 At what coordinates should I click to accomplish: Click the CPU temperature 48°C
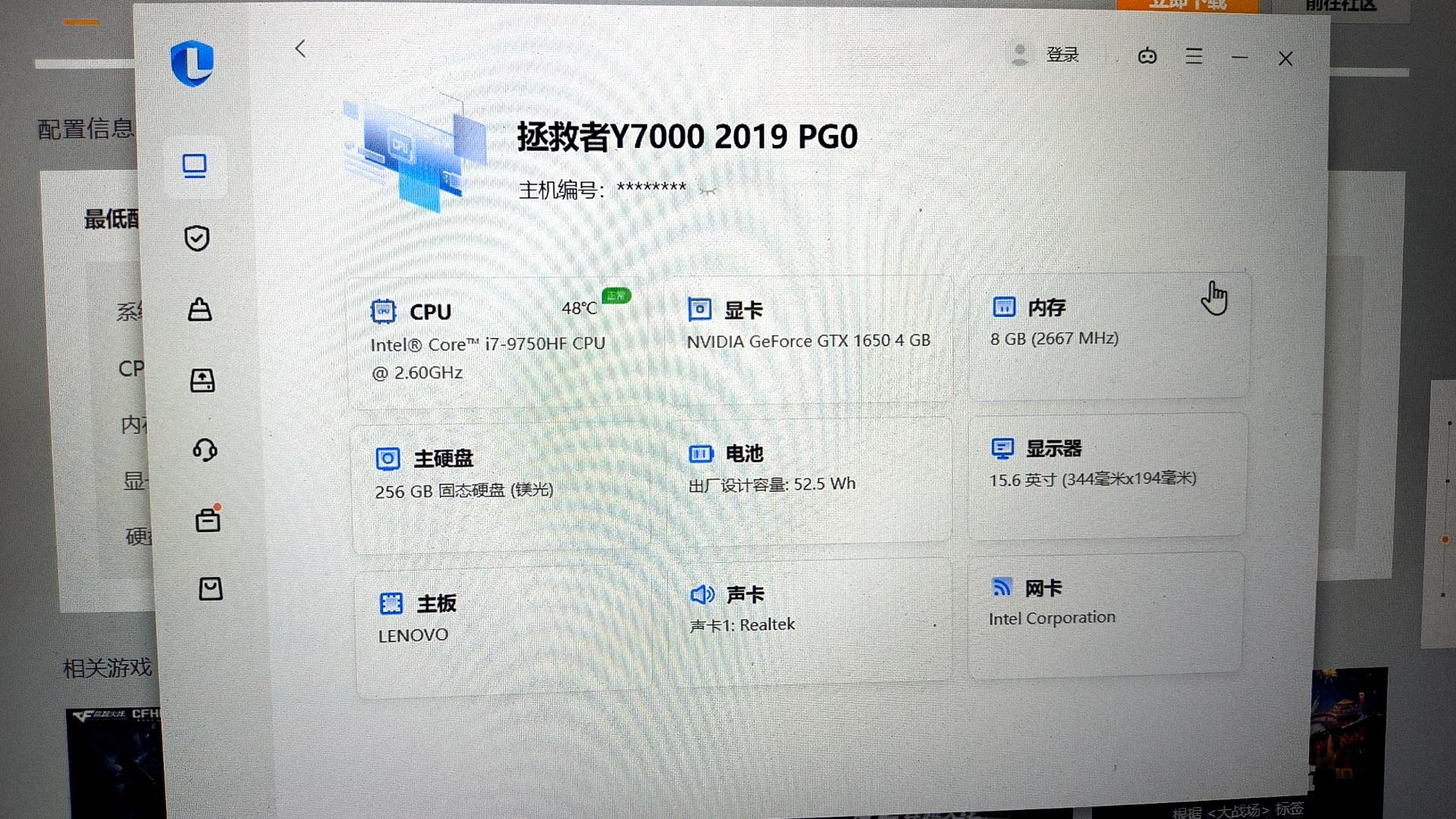click(579, 308)
